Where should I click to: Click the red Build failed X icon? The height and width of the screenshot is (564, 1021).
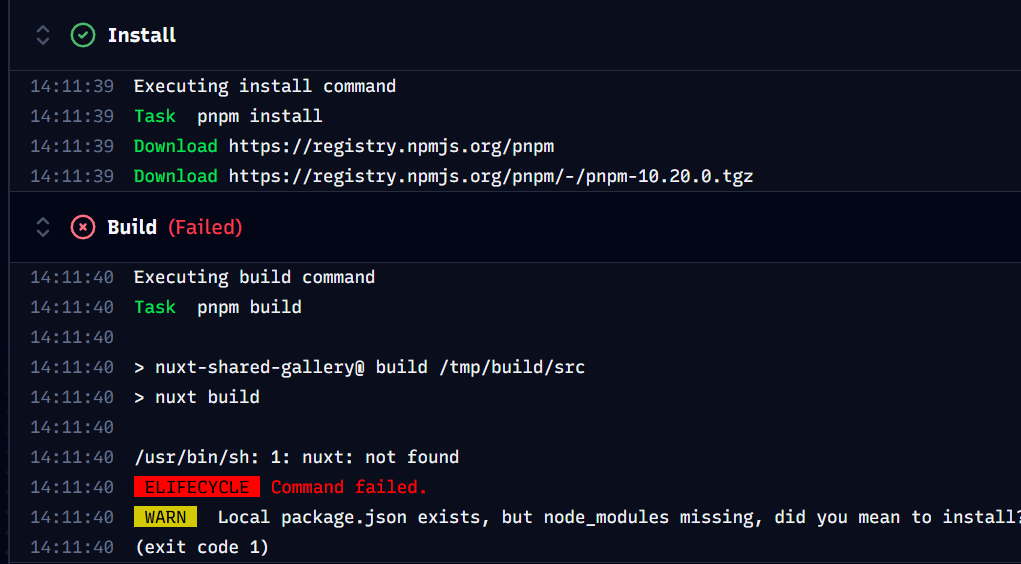[82, 227]
